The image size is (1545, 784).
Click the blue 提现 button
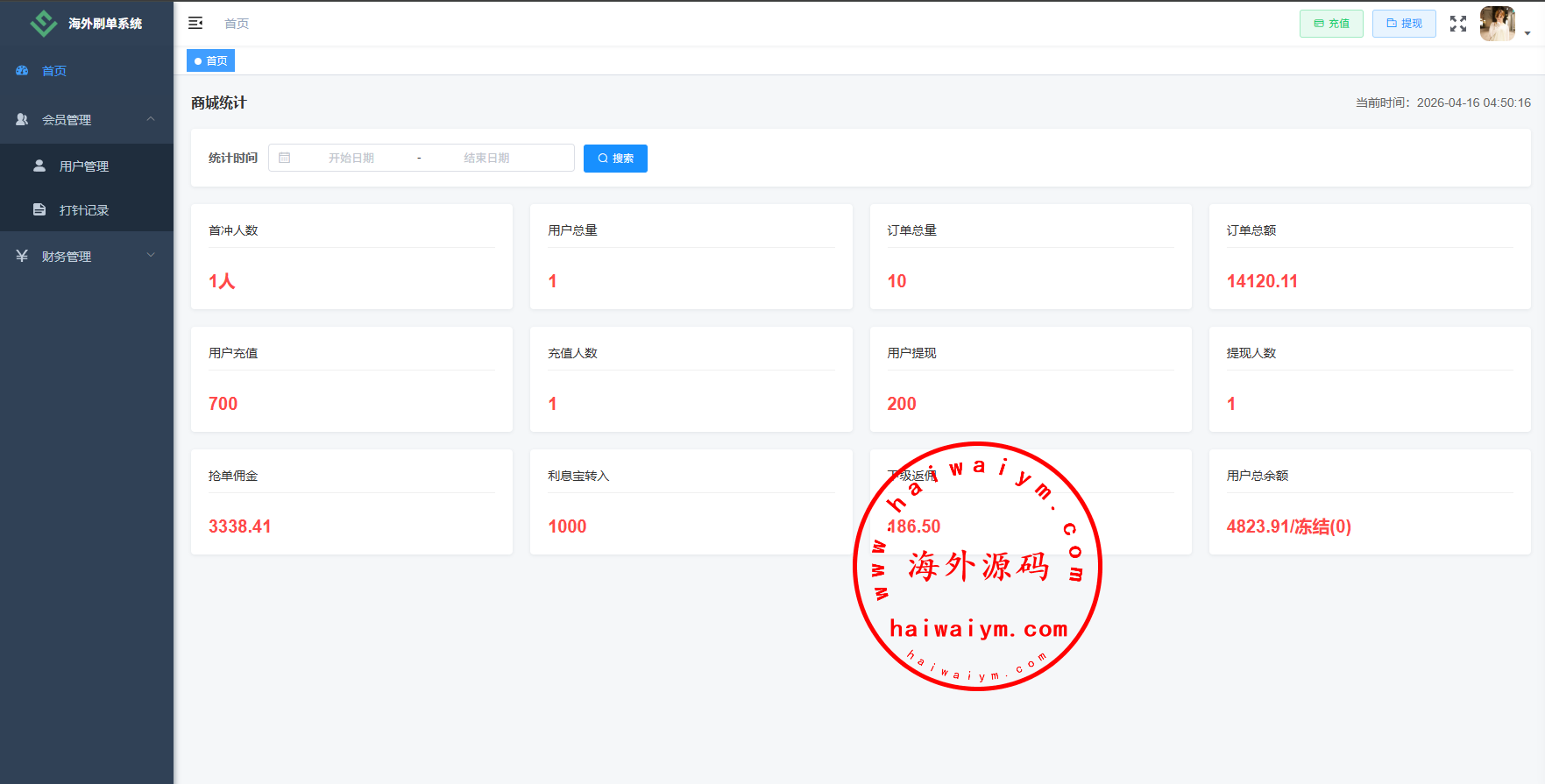click(1403, 24)
